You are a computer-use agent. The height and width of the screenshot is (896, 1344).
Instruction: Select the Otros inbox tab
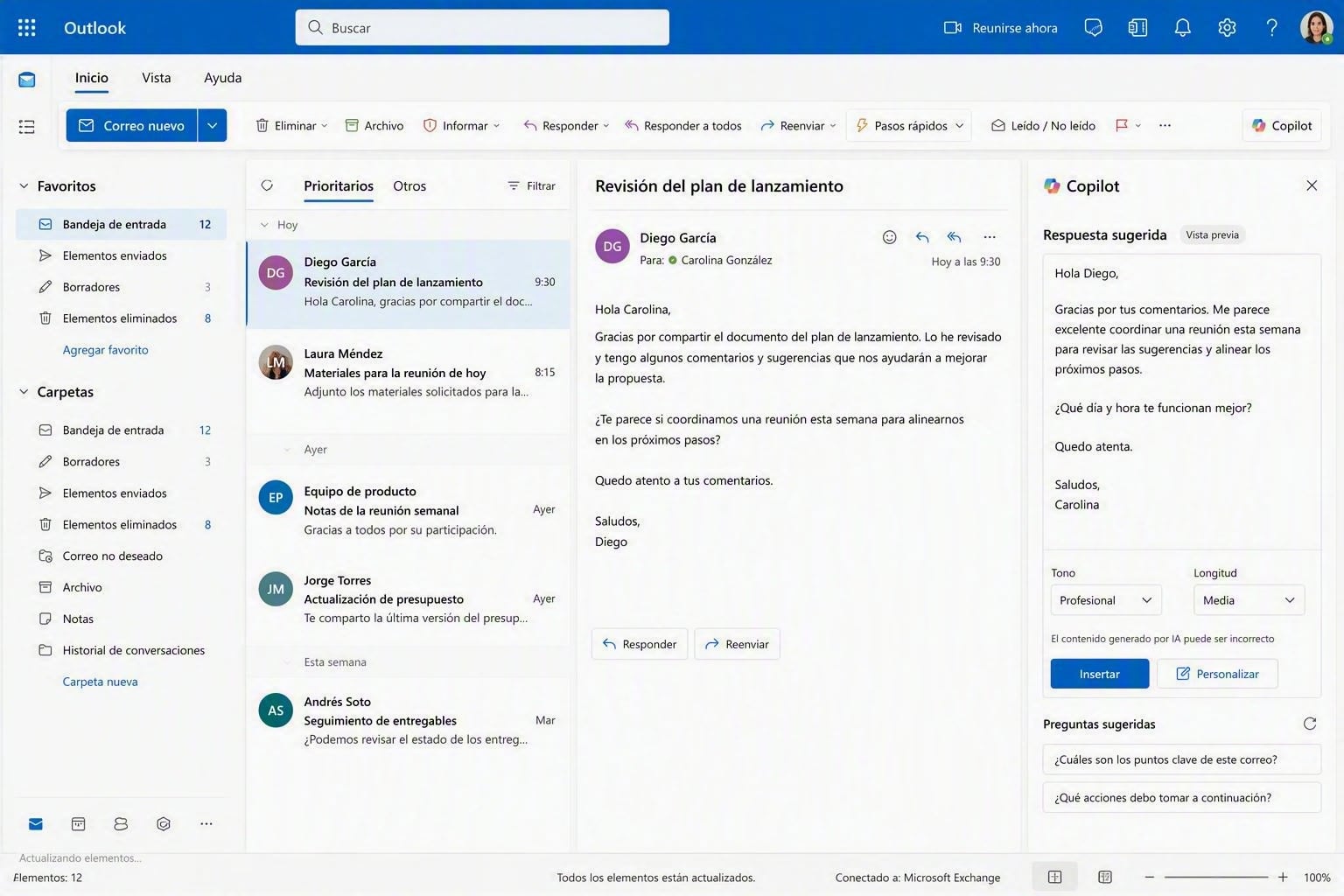pyautogui.click(x=409, y=185)
